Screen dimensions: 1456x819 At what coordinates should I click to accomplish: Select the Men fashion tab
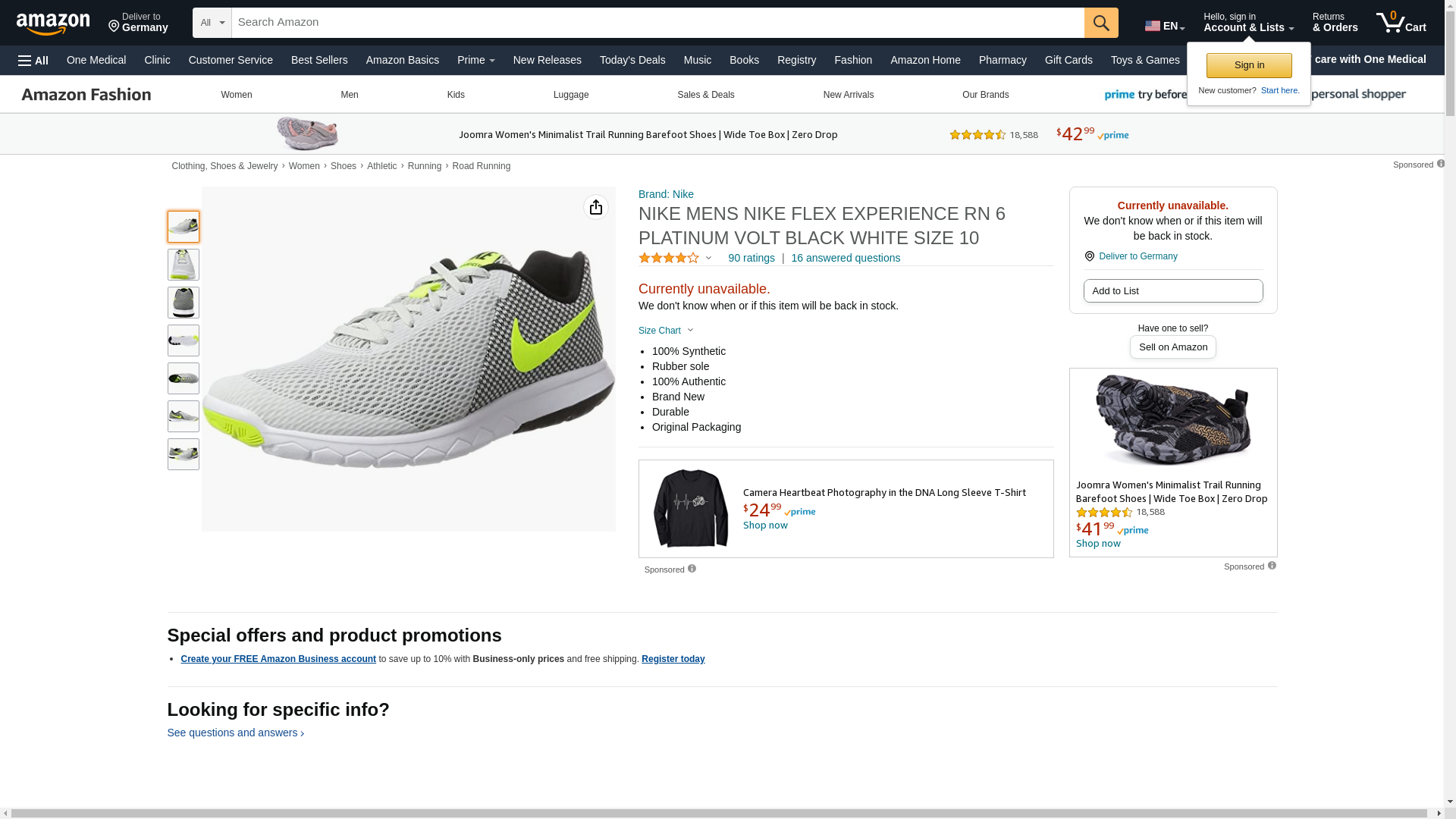pos(350,95)
